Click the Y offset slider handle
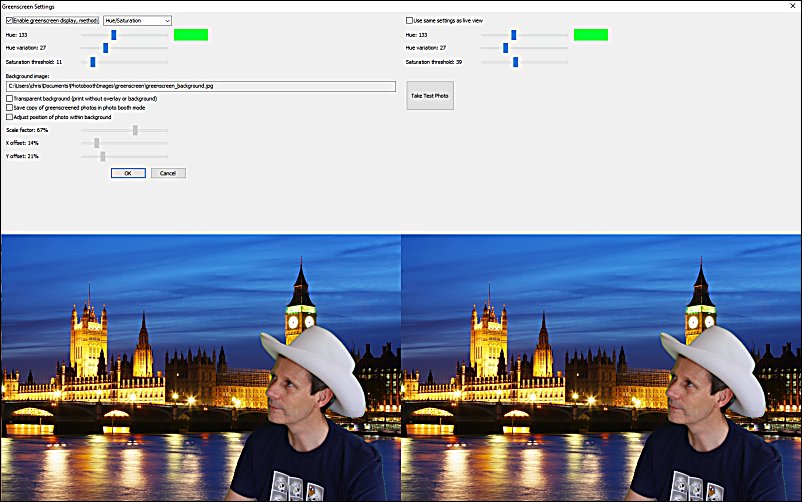This screenshot has width=802, height=502. pos(103,156)
